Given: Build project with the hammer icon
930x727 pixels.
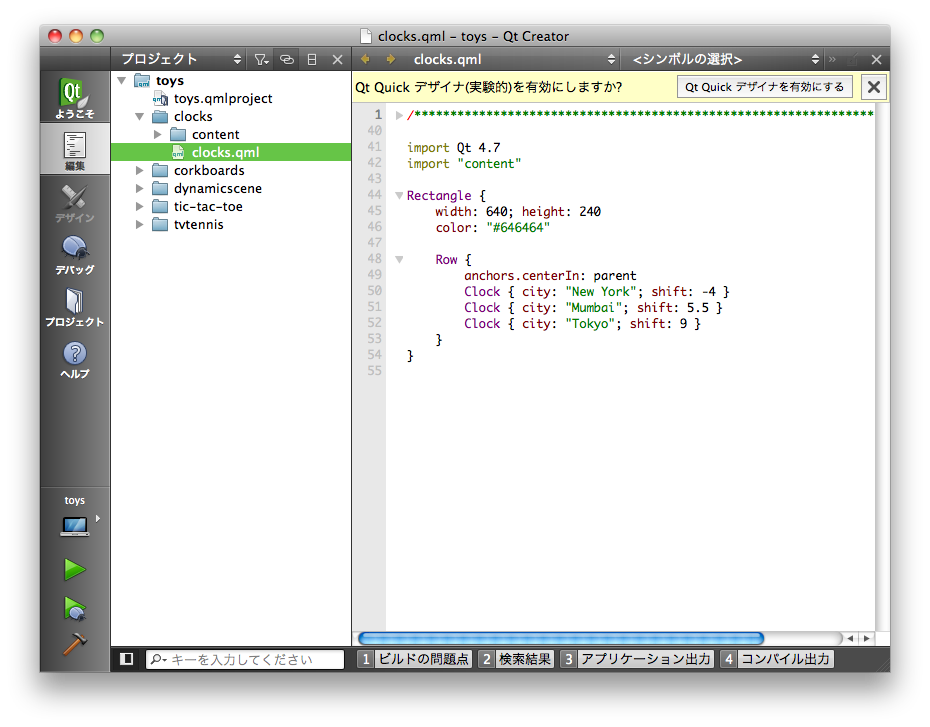Looking at the screenshot, I should (75, 644).
